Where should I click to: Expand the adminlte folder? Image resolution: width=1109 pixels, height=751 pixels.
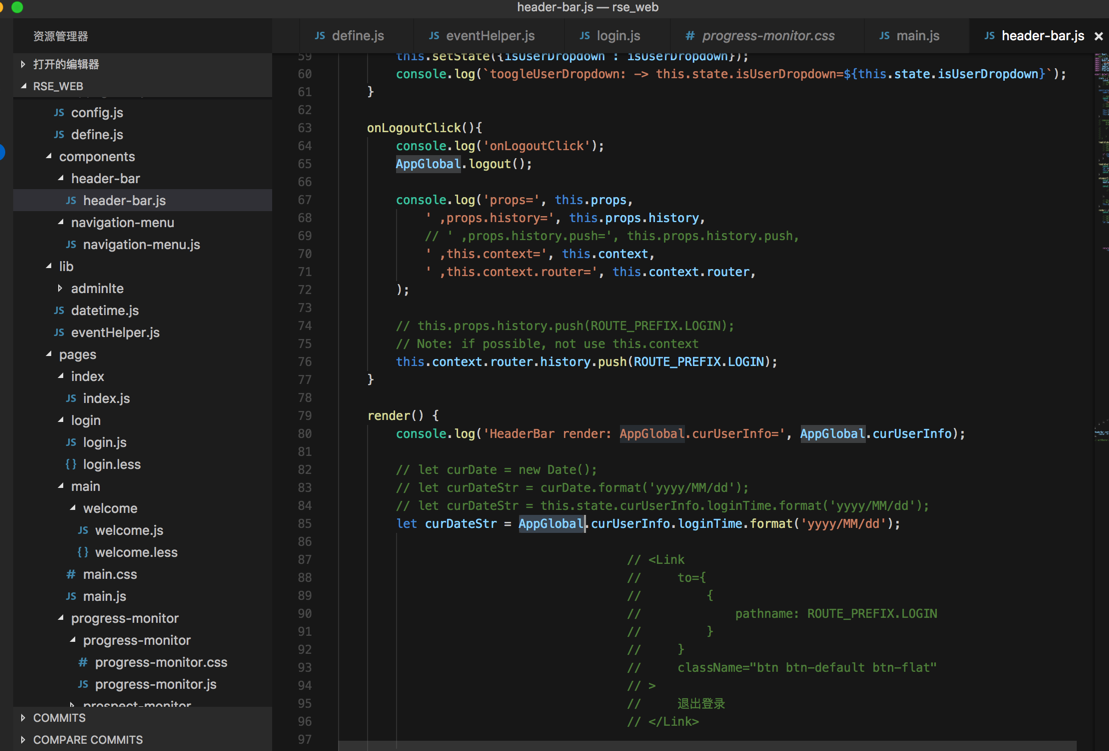tap(97, 289)
